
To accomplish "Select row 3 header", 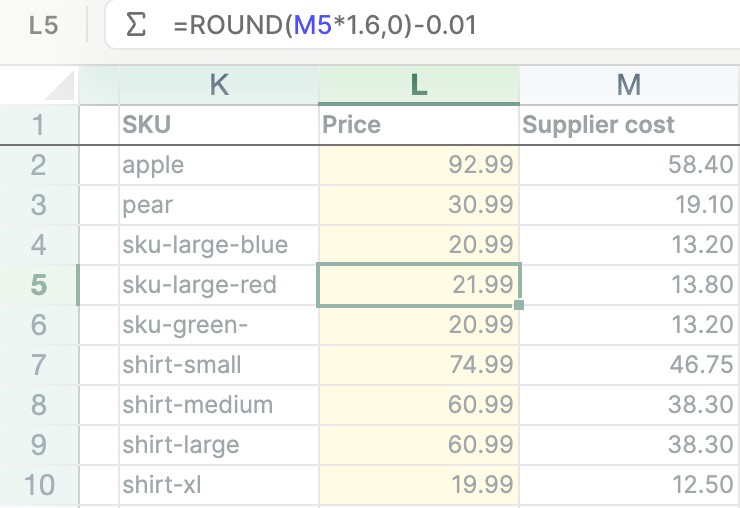I will tap(39, 205).
